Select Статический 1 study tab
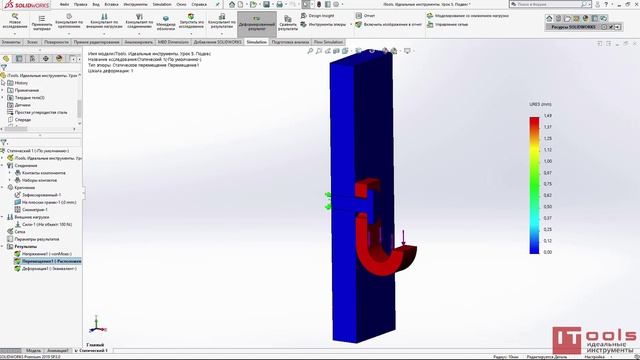This screenshot has width=640, height=360. [x=93, y=351]
